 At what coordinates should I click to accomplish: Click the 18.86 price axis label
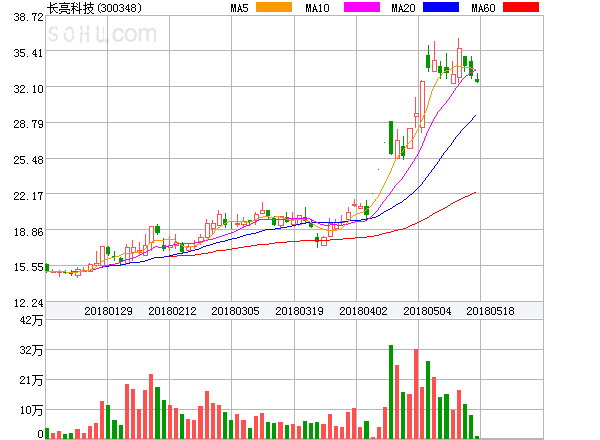29,232
